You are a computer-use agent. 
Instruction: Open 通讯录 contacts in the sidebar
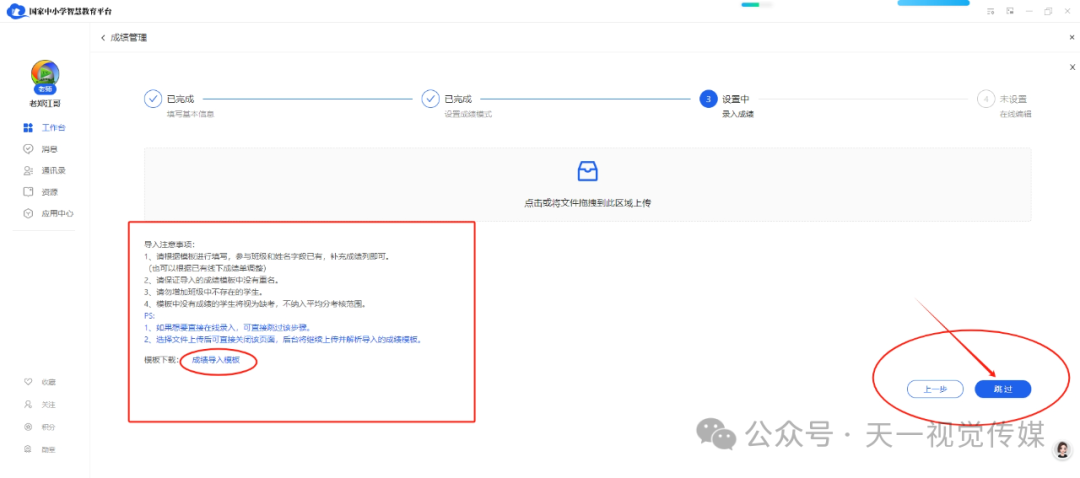45,170
